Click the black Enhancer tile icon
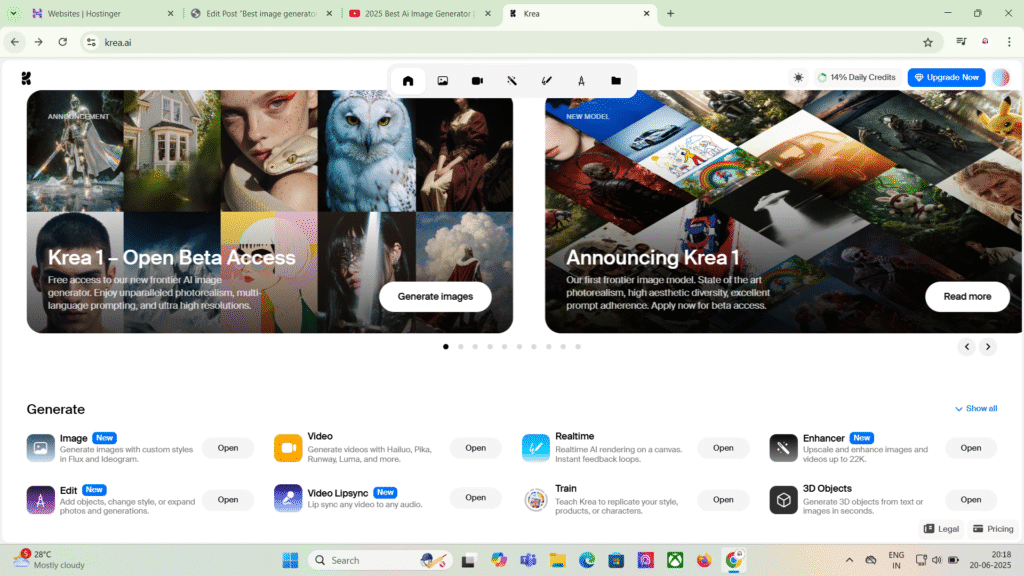 (x=783, y=448)
